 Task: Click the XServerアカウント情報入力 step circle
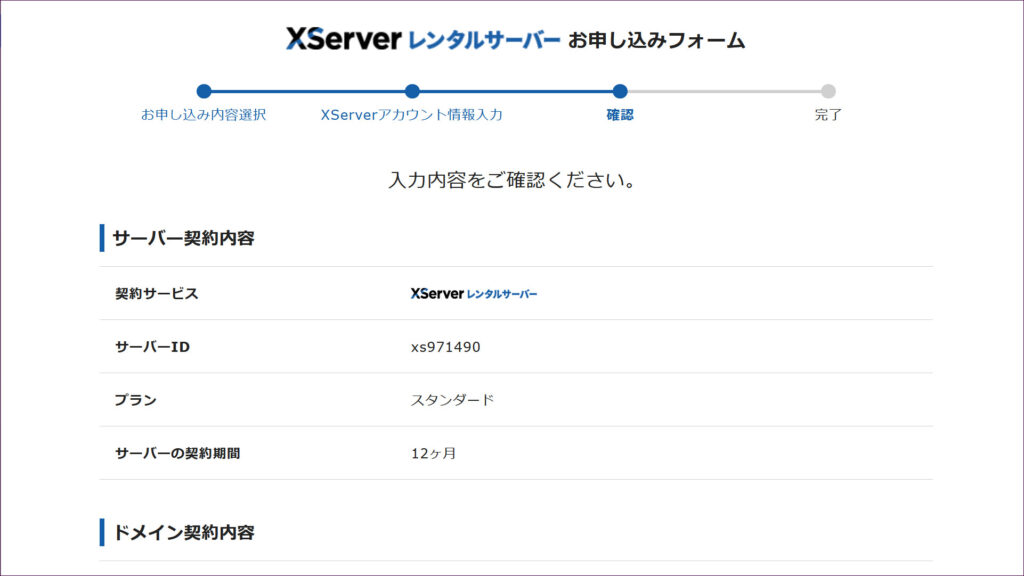point(412,91)
